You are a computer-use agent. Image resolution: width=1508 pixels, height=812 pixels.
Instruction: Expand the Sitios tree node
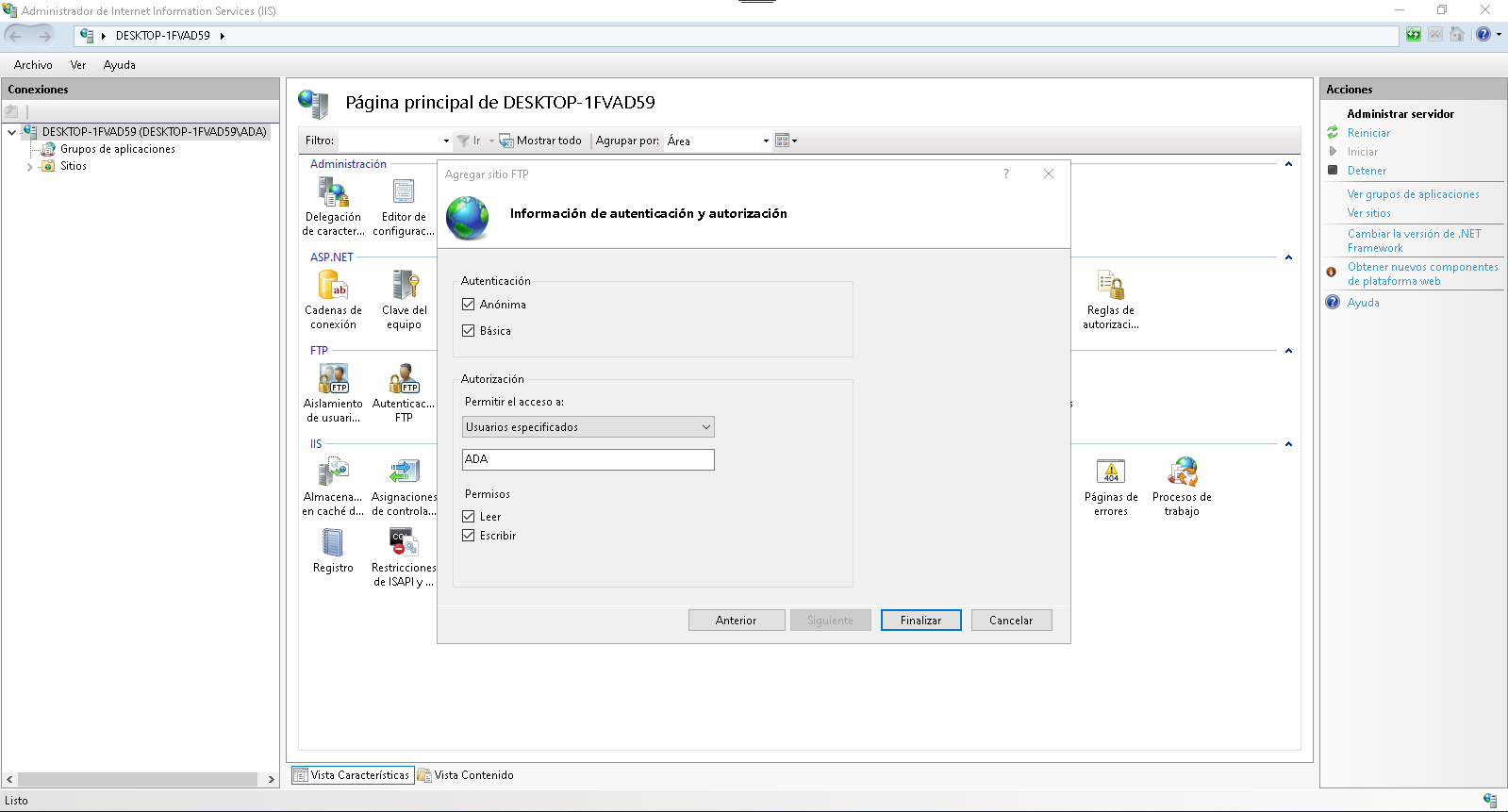click(29, 167)
